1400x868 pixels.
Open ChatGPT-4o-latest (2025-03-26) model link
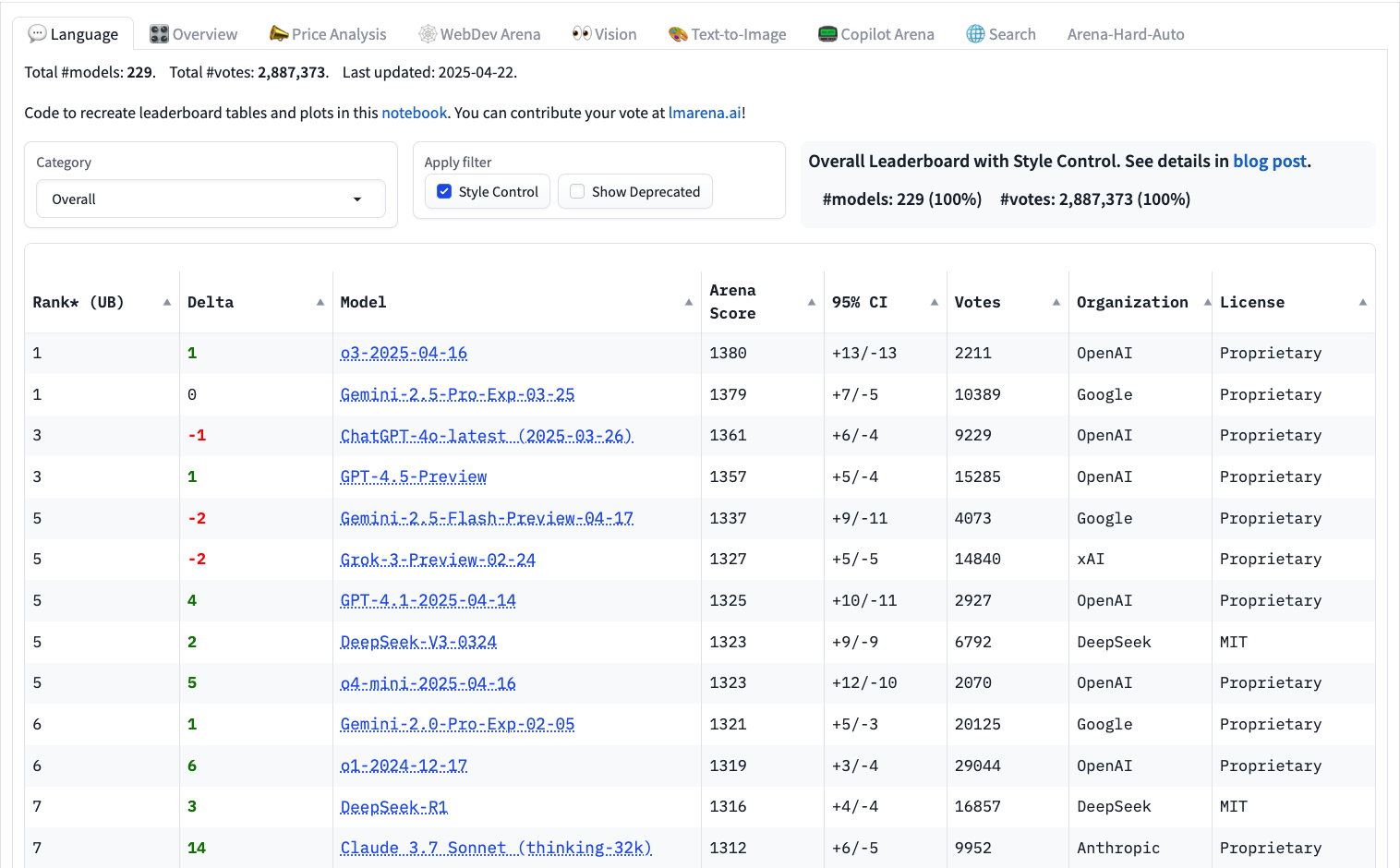(487, 436)
